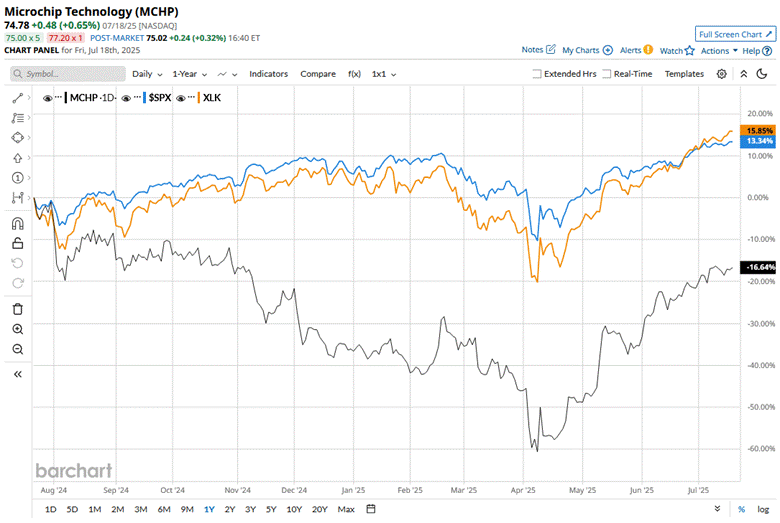Toggle $SPX series visibility eye
The width and height of the screenshot is (780, 523).
(x=126, y=99)
